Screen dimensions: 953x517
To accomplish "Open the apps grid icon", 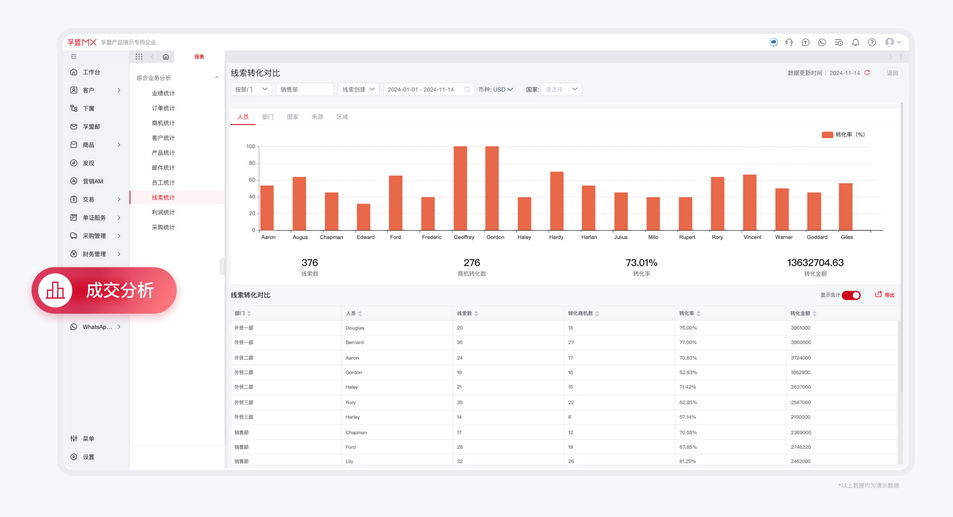I will pyautogui.click(x=139, y=57).
